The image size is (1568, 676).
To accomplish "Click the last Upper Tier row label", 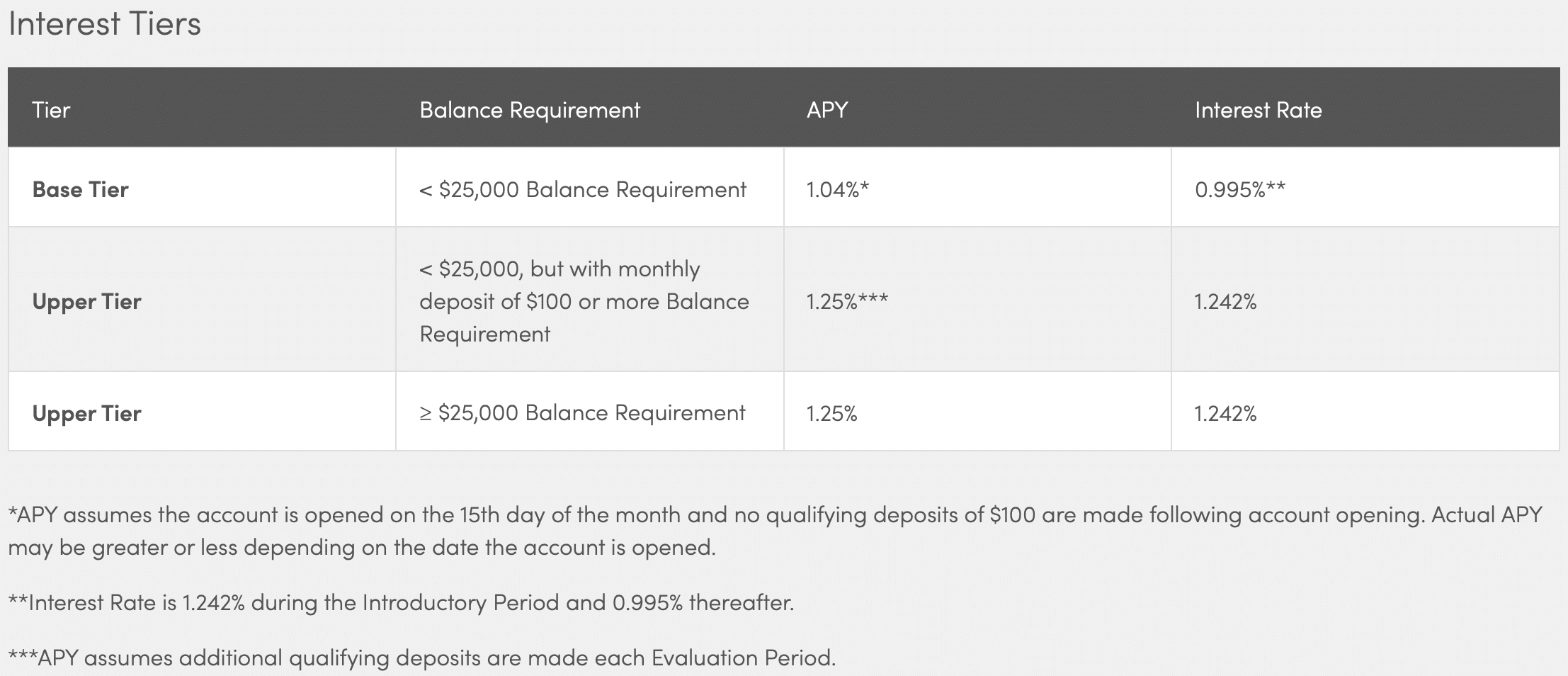I will coord(87,413).
